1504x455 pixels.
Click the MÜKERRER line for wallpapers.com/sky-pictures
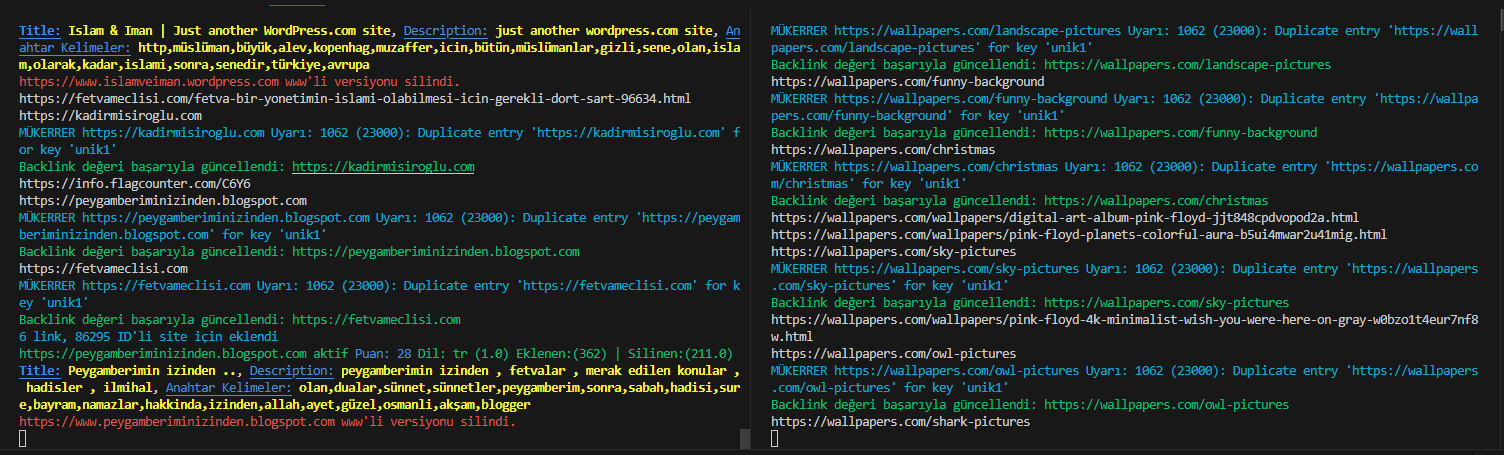[1124, 277]
